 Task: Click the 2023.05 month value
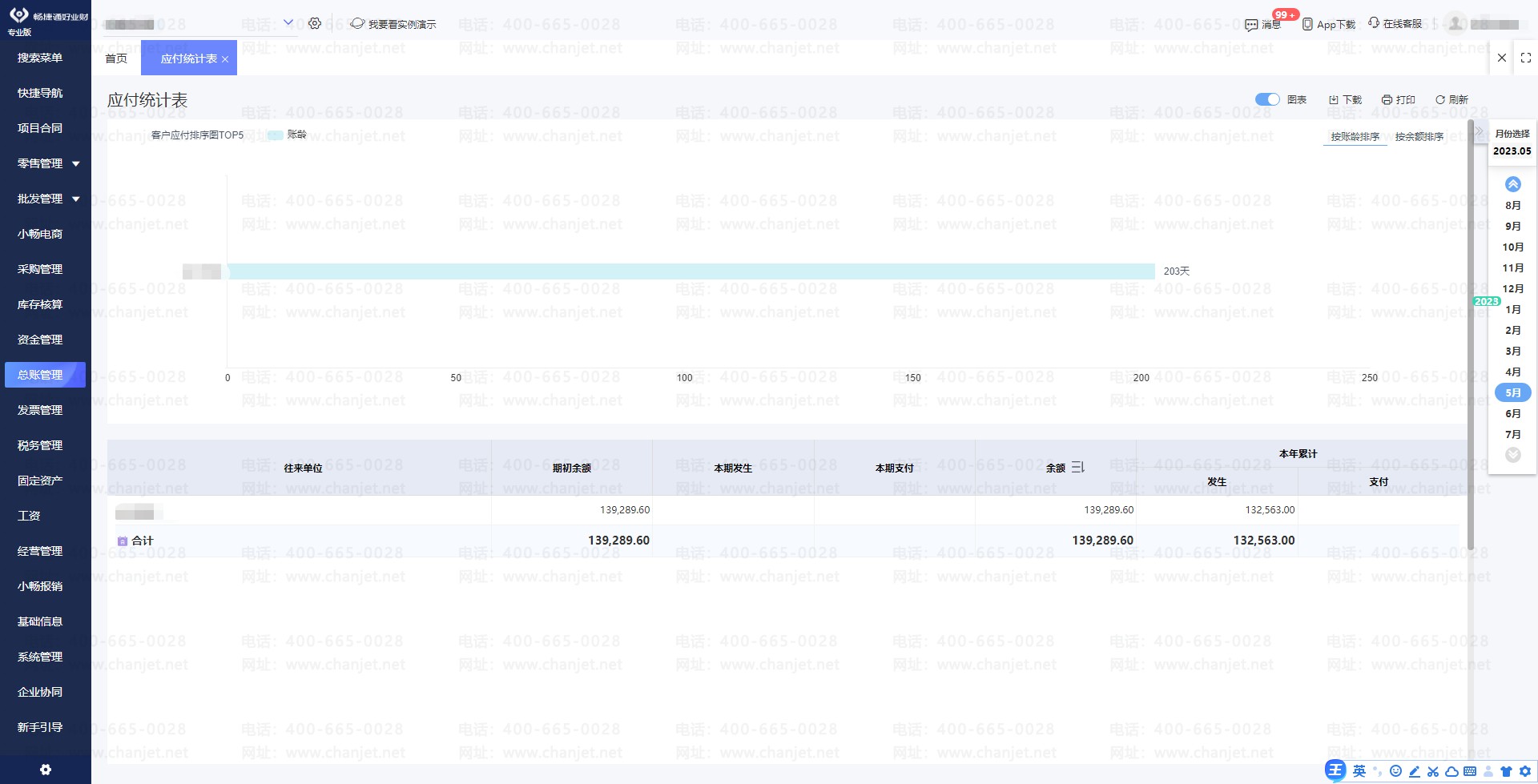click(x=1512, y=151)
